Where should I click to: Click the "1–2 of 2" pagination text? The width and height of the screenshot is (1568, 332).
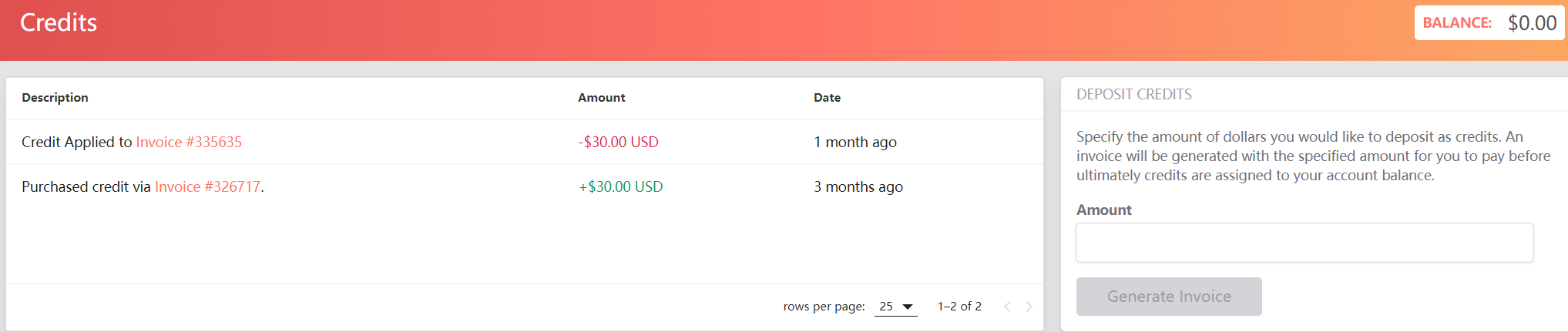click(959, 307)
